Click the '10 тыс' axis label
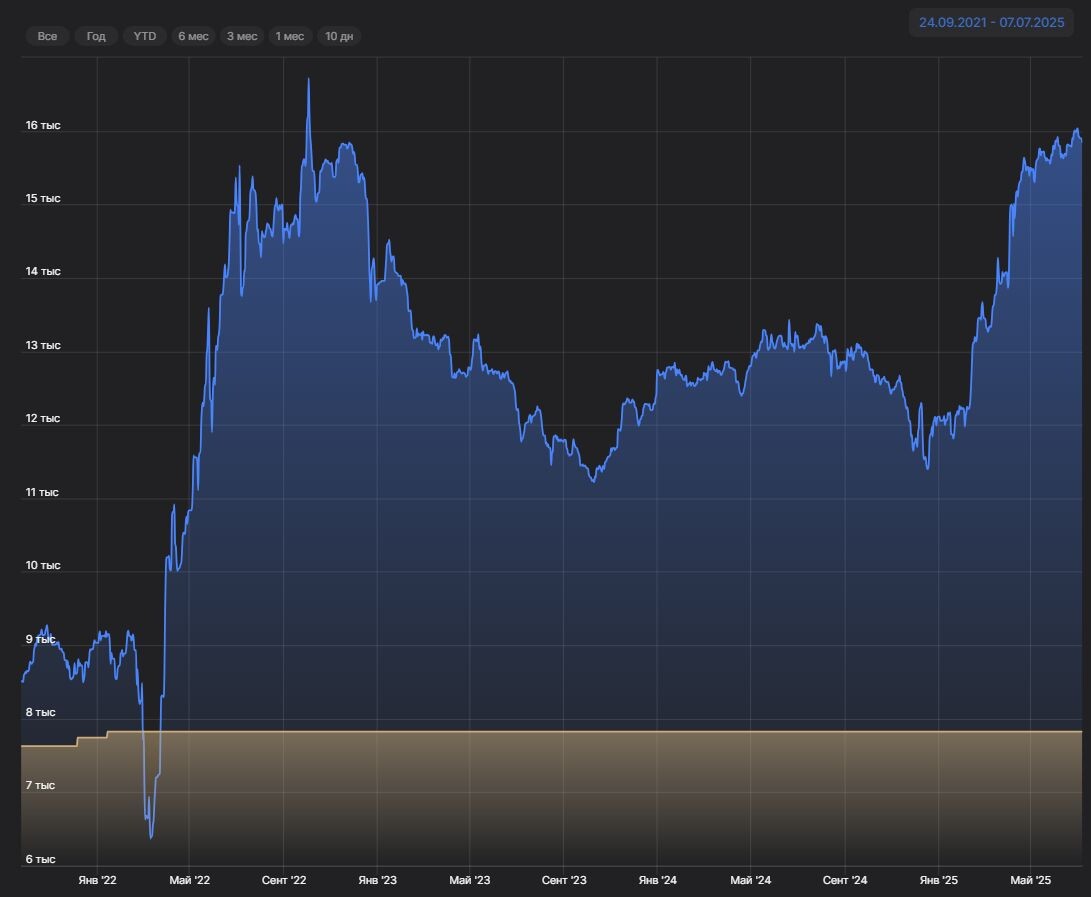Screen dimensions: 1091x897 [x=43, y=565]
